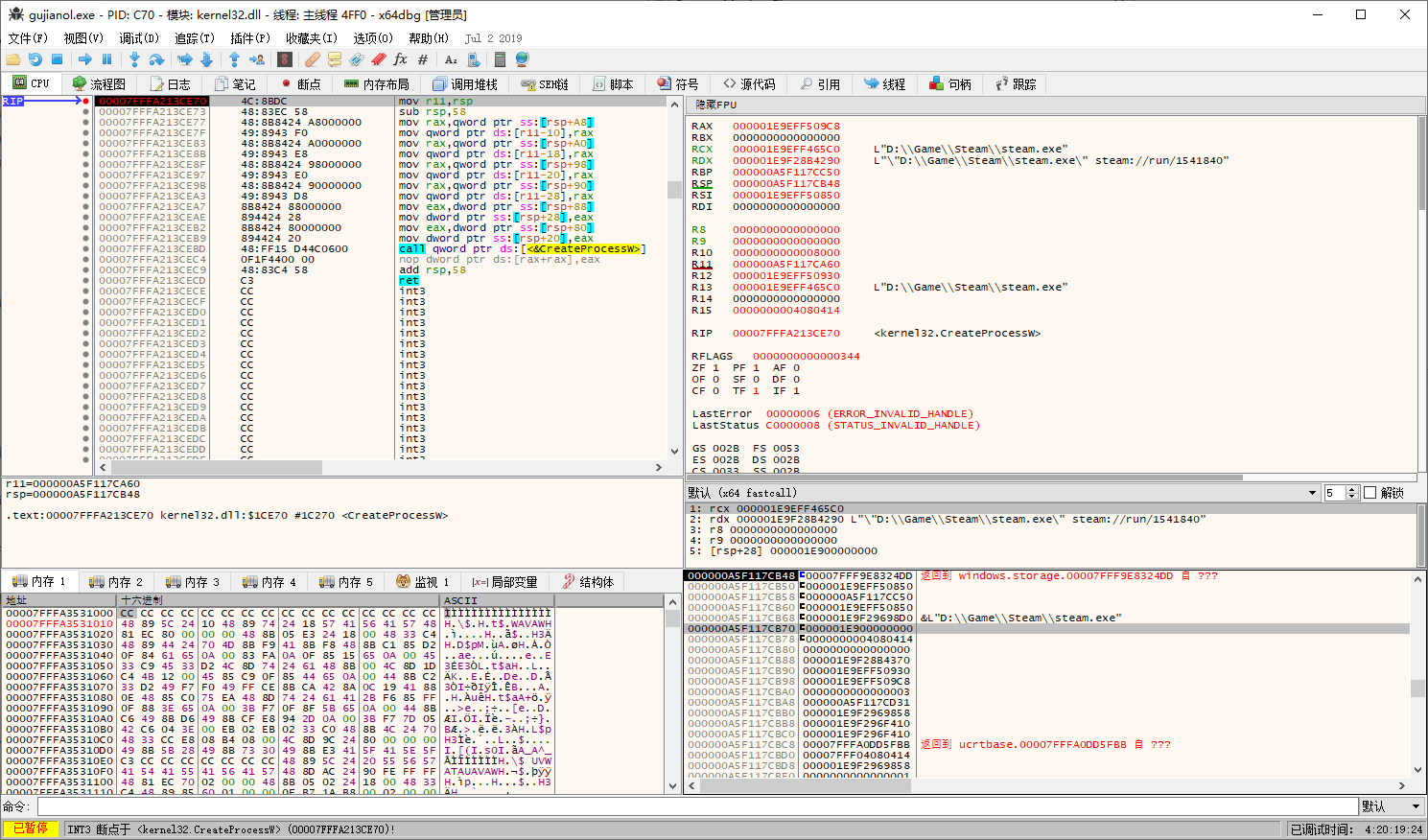This screenshot has width=1428, height=840.
Task: Select the RCX register value
Action: coord(785,149)
